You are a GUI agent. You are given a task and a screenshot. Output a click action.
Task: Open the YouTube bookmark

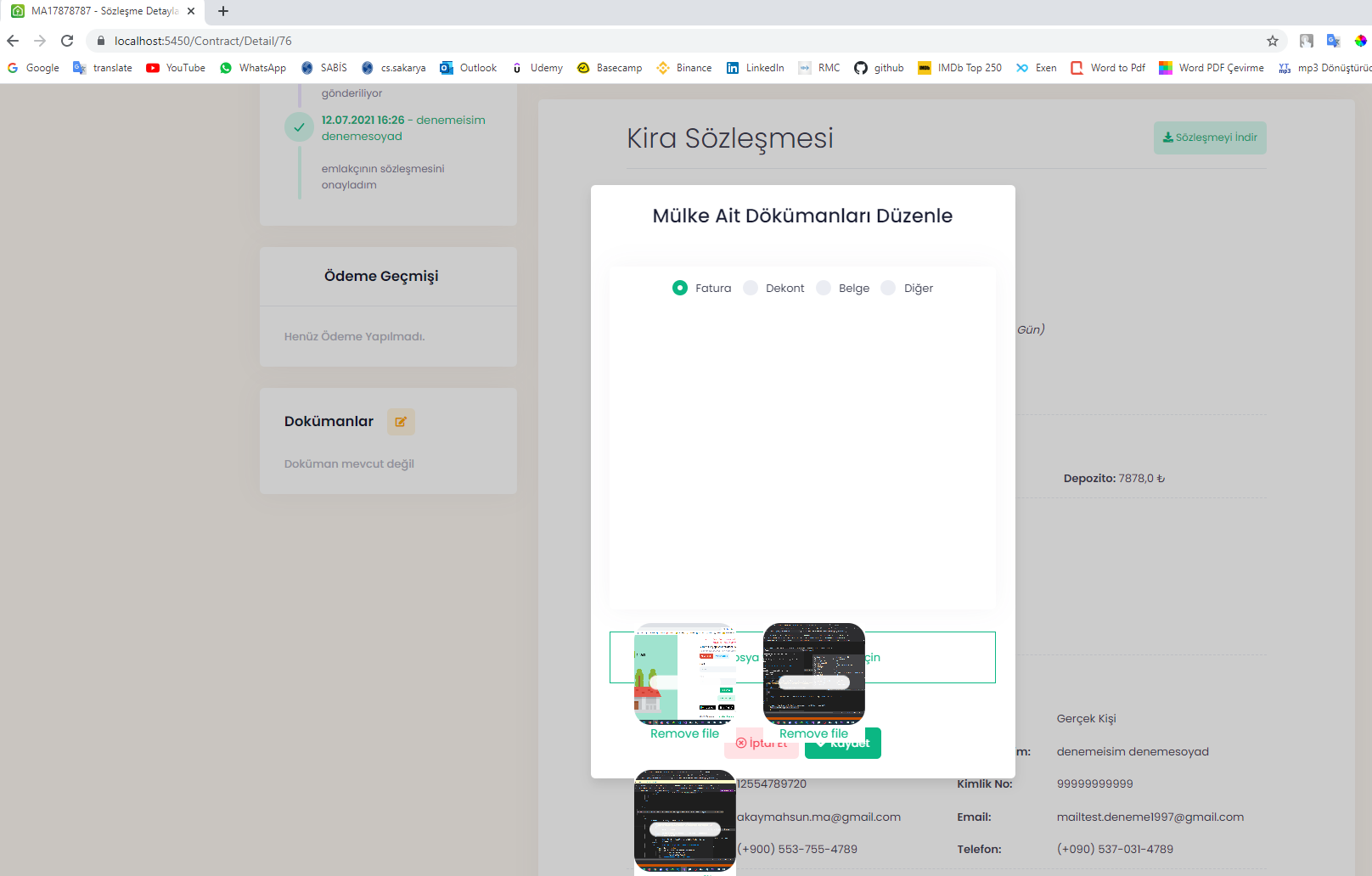click(x=176, y=68)
